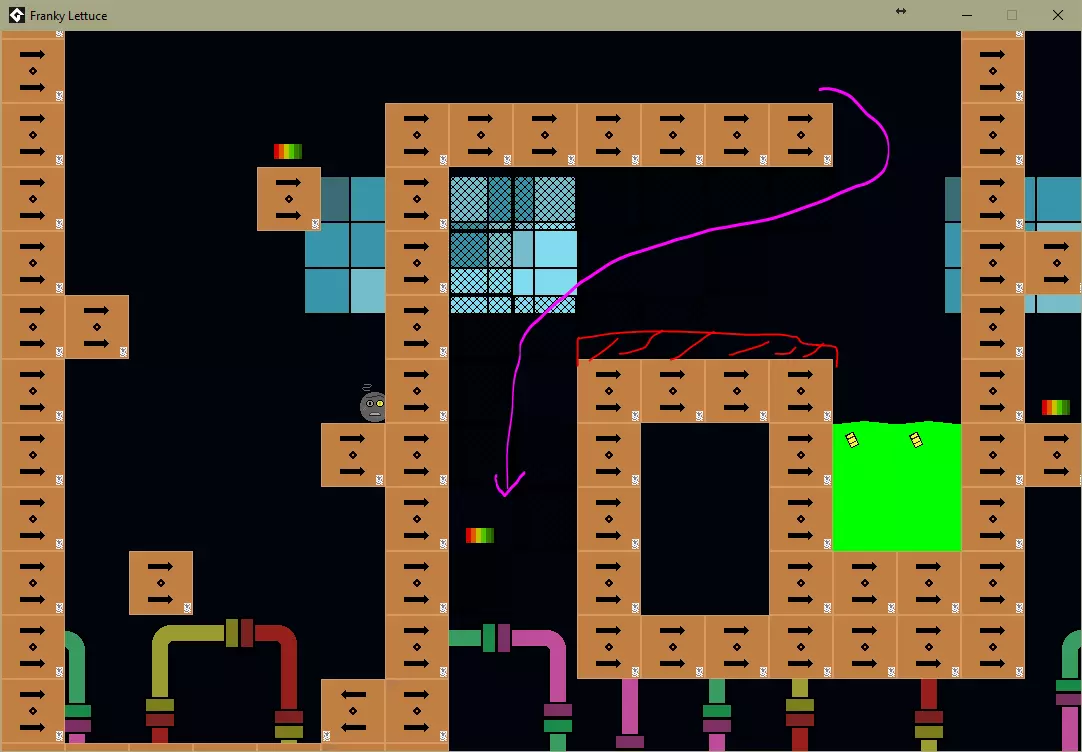Click the crate with left-pointing arrows
This screenshot has height=752, width=1082.
353,711
